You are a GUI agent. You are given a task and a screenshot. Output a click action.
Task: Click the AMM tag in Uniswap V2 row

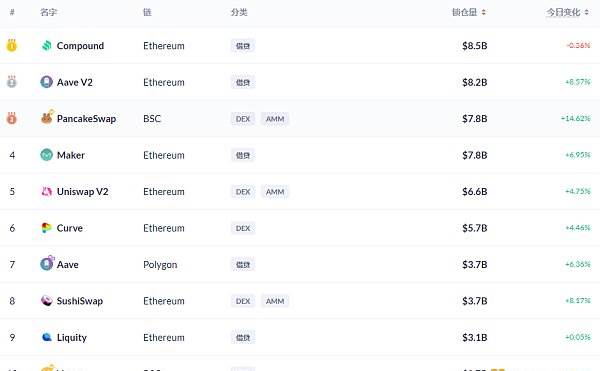pos(275,192)
